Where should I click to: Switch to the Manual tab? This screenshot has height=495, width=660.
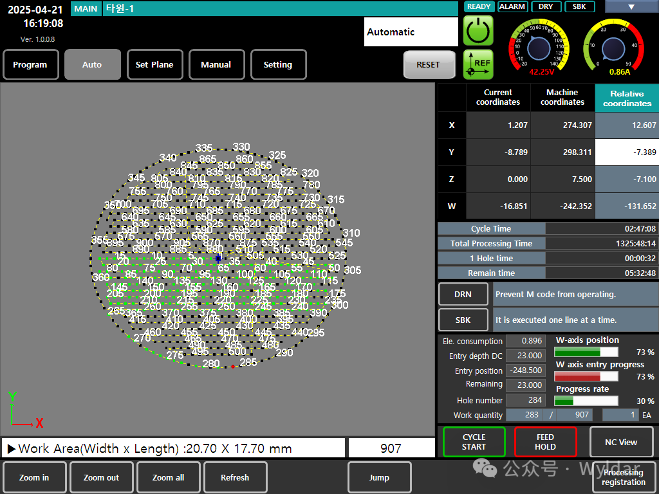216,65
